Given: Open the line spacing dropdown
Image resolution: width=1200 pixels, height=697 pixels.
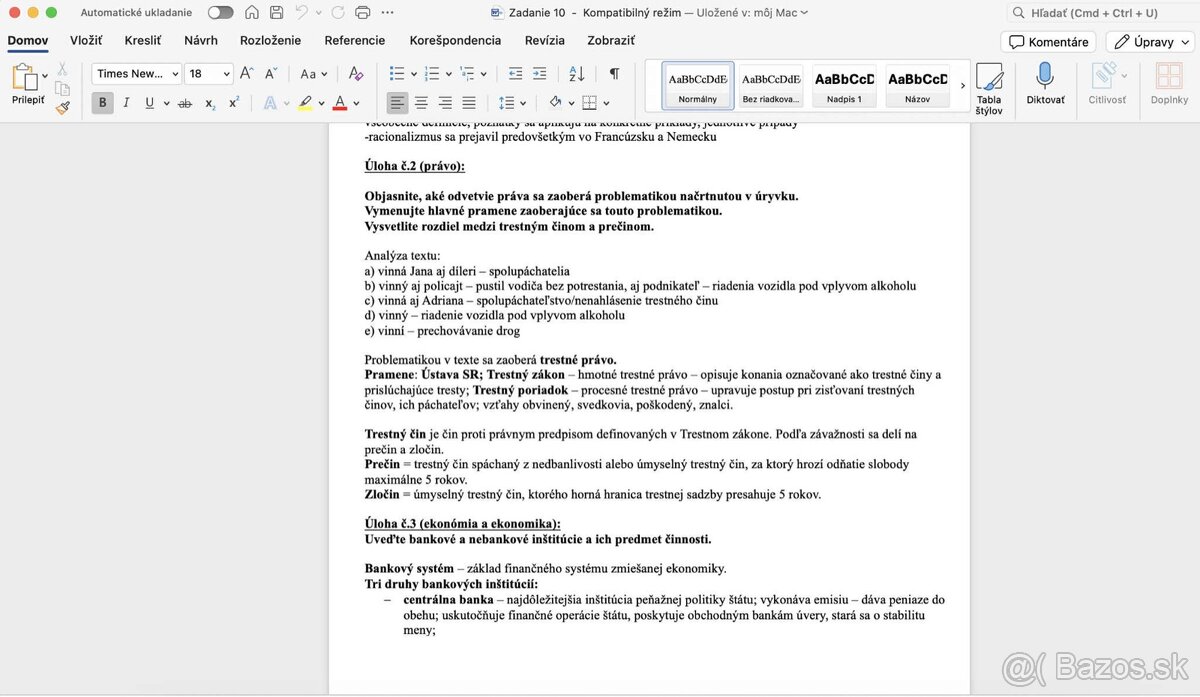Looking at the screenshot, I should [x=521, y=102].
